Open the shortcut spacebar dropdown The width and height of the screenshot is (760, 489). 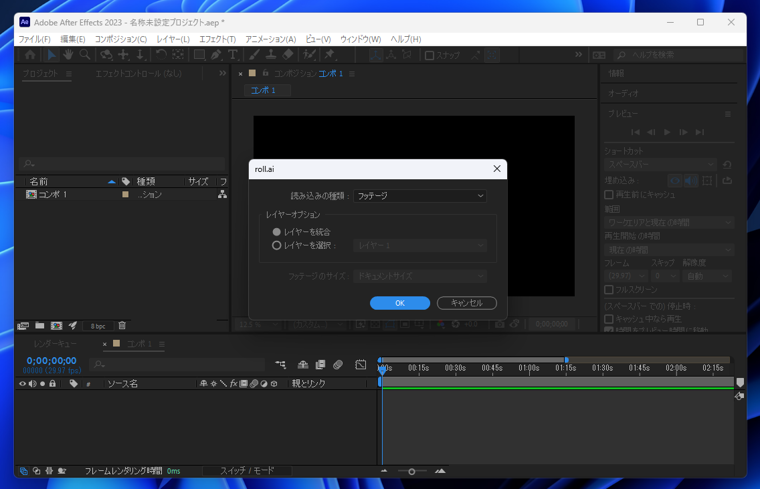(661, 164)
